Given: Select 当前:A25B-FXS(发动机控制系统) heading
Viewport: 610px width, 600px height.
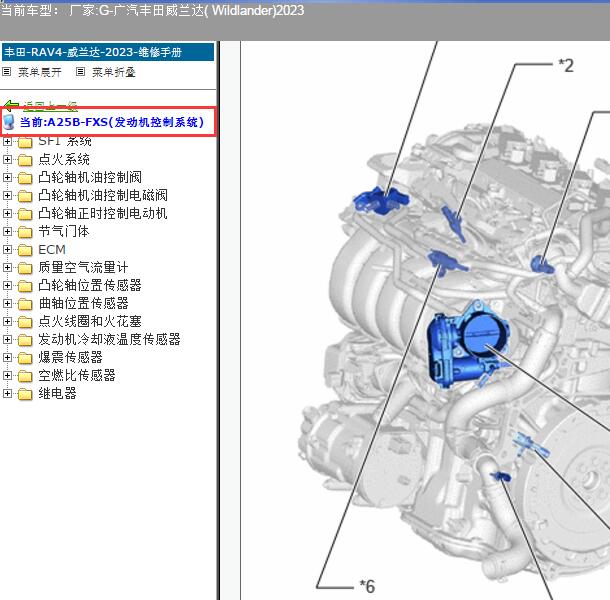Looking at the screenshot, I should [x=112, y=122].
